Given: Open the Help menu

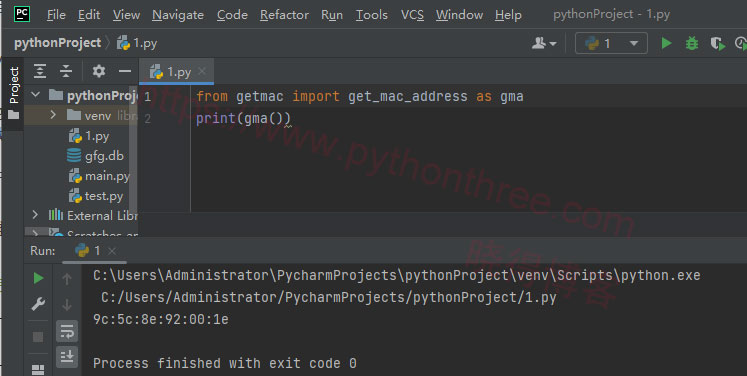Looking at the screenshot, I should [x=508, y=15].
